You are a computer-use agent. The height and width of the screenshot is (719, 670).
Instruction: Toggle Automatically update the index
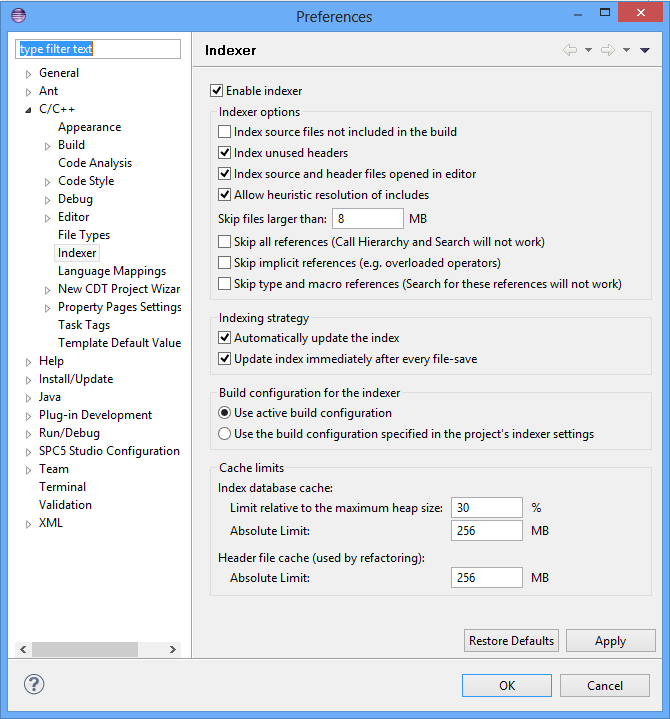click(224, 338)
